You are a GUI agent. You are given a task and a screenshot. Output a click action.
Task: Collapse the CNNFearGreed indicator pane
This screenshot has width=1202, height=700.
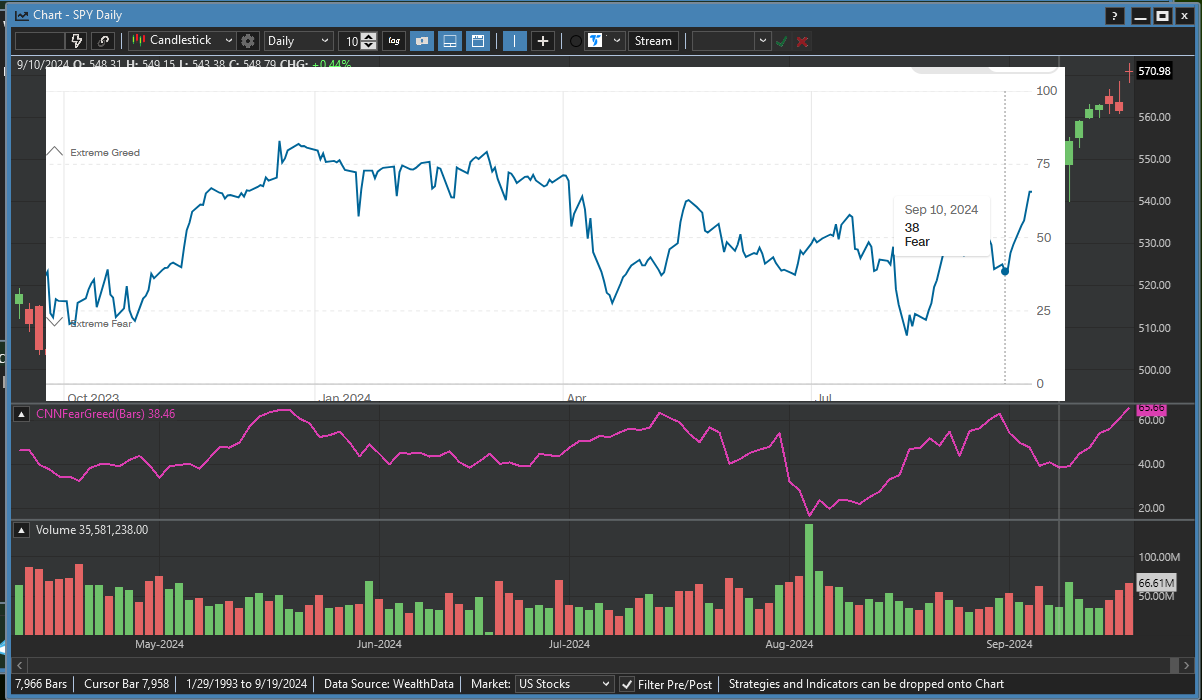(19, 414)
